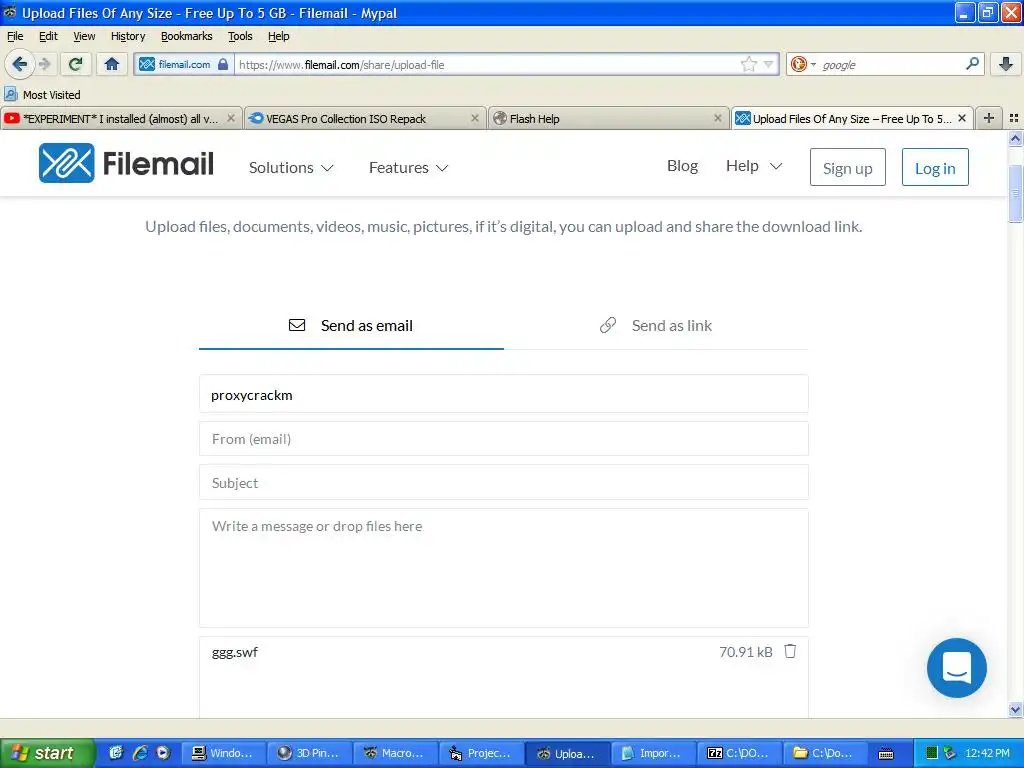Screen dimensions: 1024x768
Task: Click the Show Desktop quick launch icon
Action: point(116,753)
